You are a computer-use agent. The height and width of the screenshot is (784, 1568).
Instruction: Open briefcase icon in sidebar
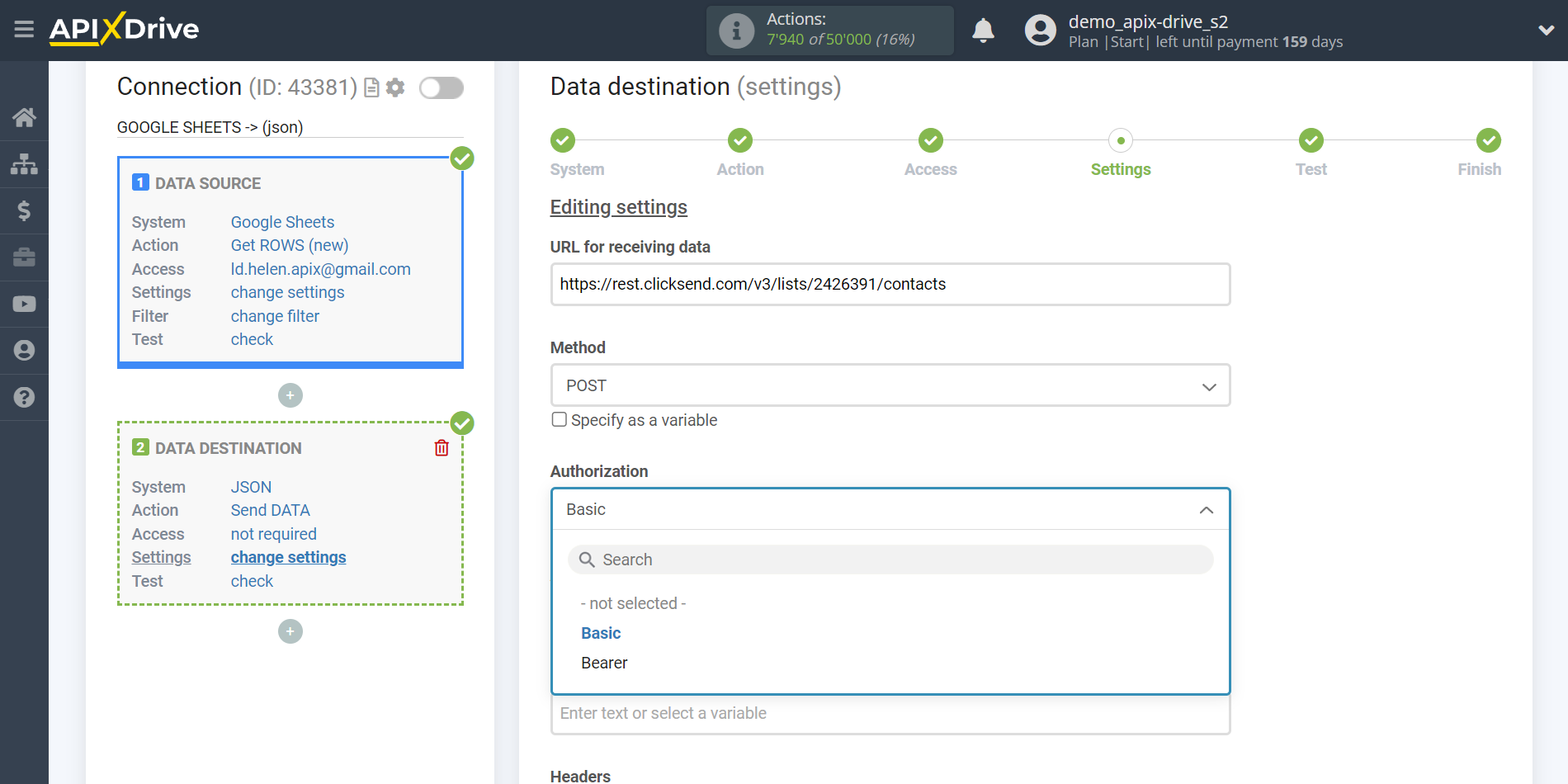pos(24,257)
